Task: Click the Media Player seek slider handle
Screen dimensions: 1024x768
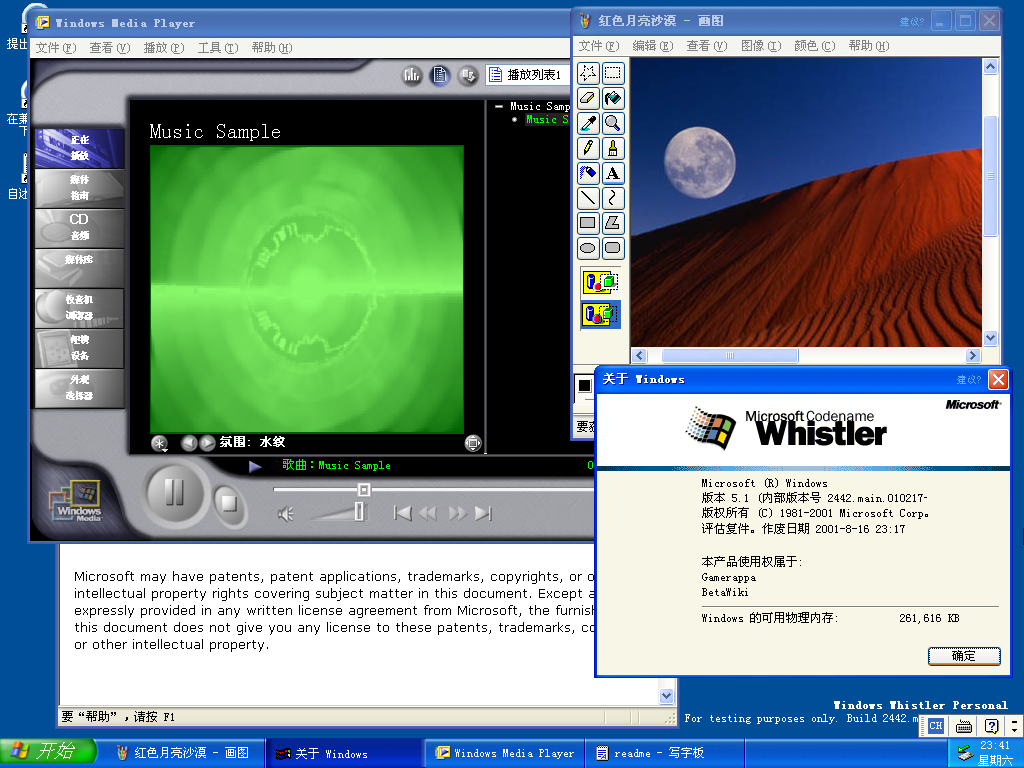Action: pos(364,490)
